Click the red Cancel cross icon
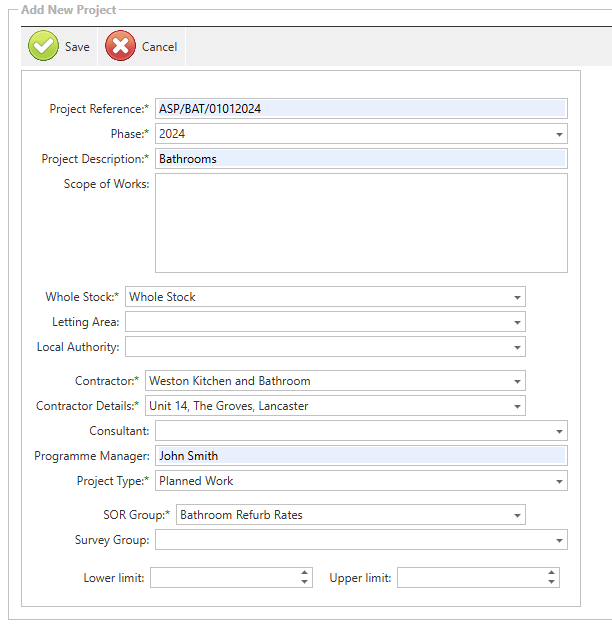Viewport: 612px width, 630px height. click(x=120, y=46)
